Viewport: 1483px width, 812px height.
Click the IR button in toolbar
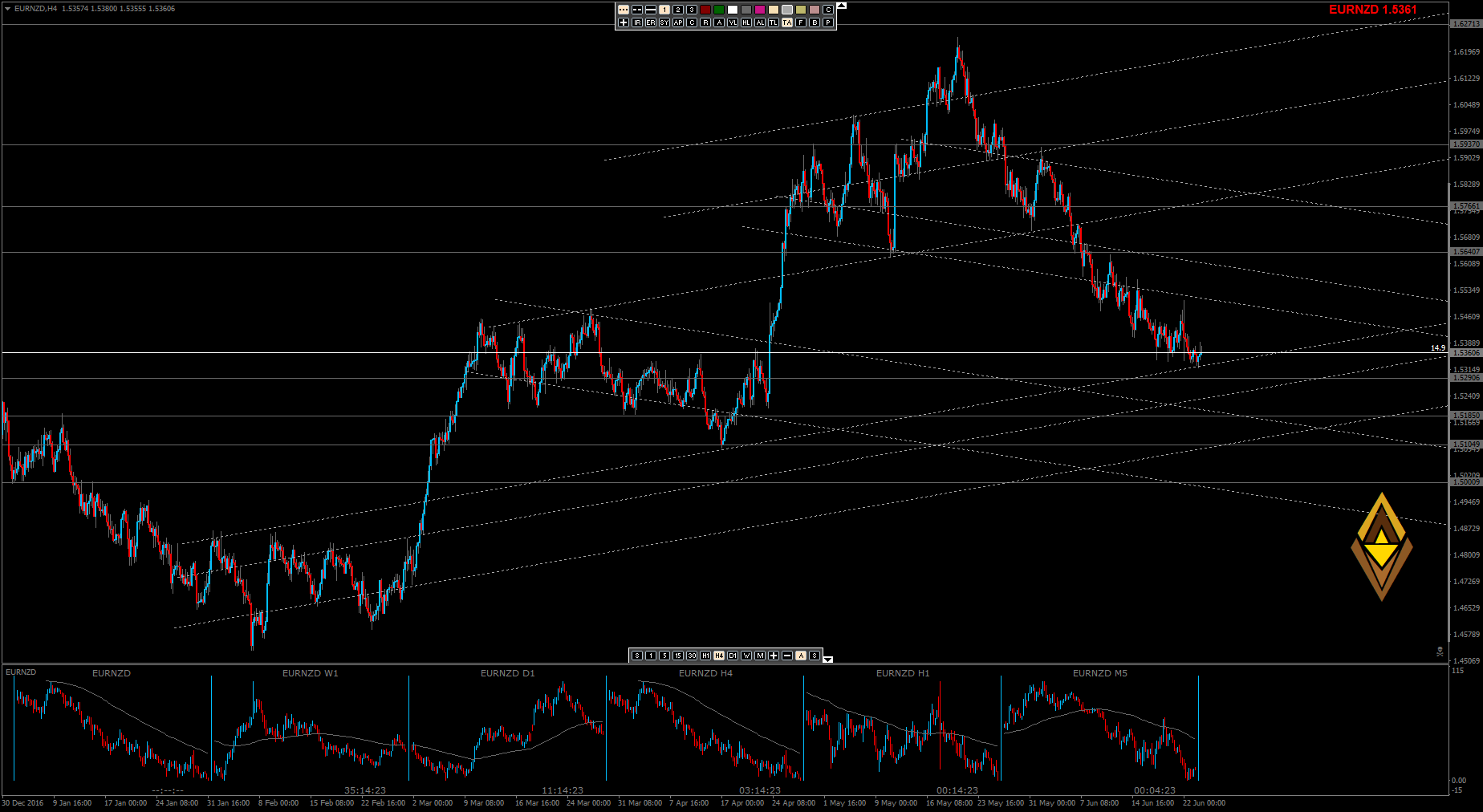pos(637,22)
